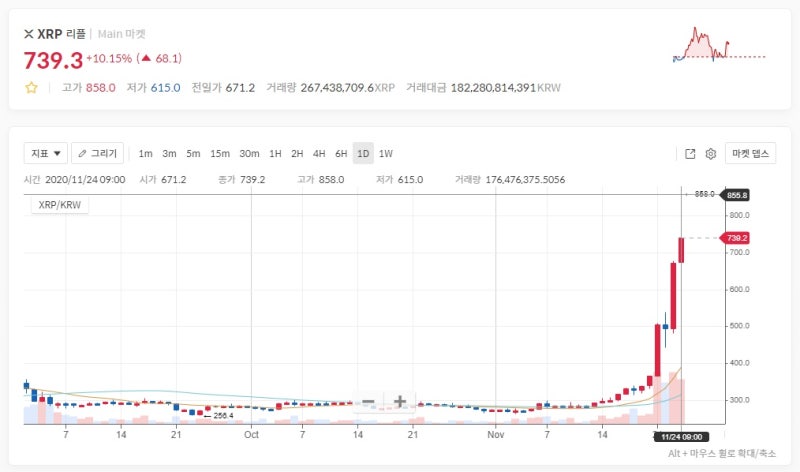
Task: Click the 시가 671.2 open readout
Action: tap(163, 180)
